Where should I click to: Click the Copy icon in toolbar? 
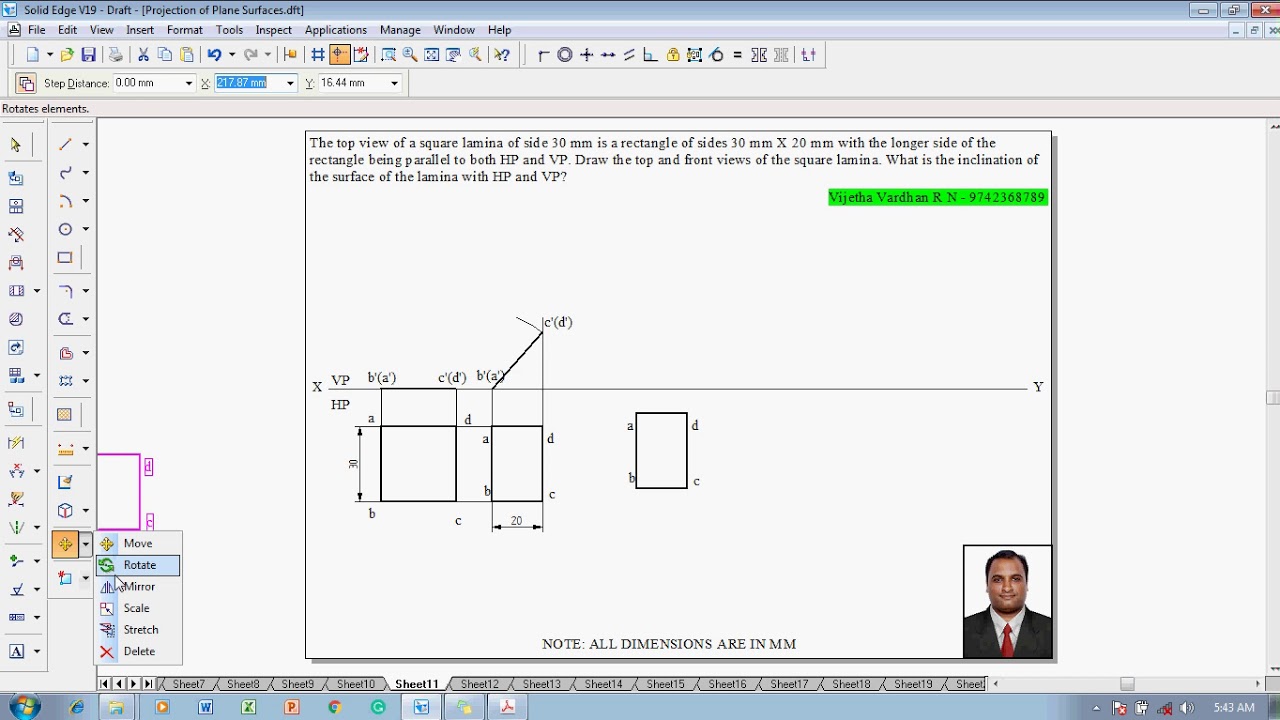click(165, 55)
